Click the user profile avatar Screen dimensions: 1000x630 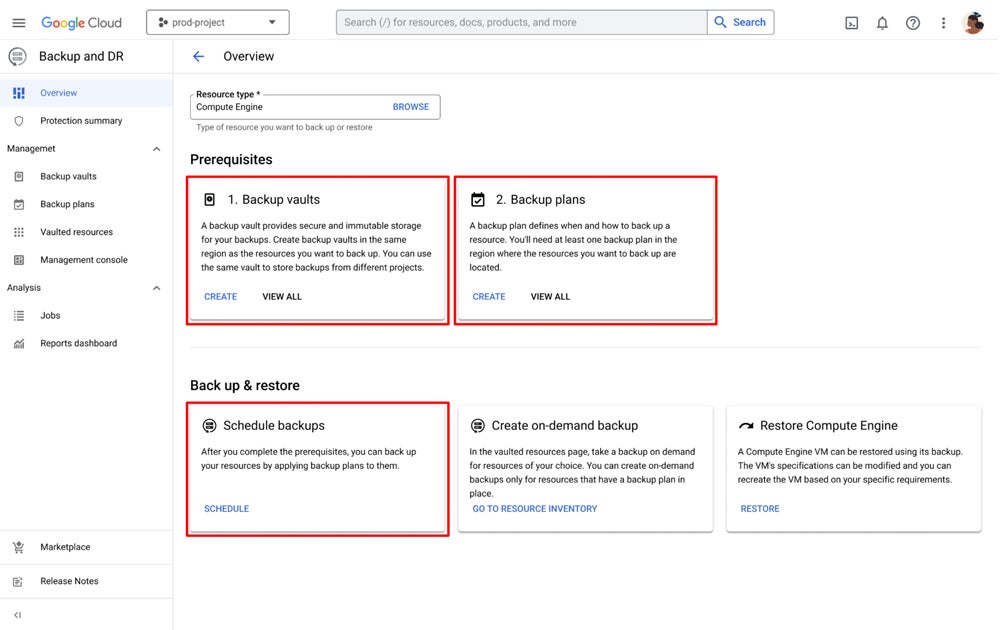click(x=973, y=23)
